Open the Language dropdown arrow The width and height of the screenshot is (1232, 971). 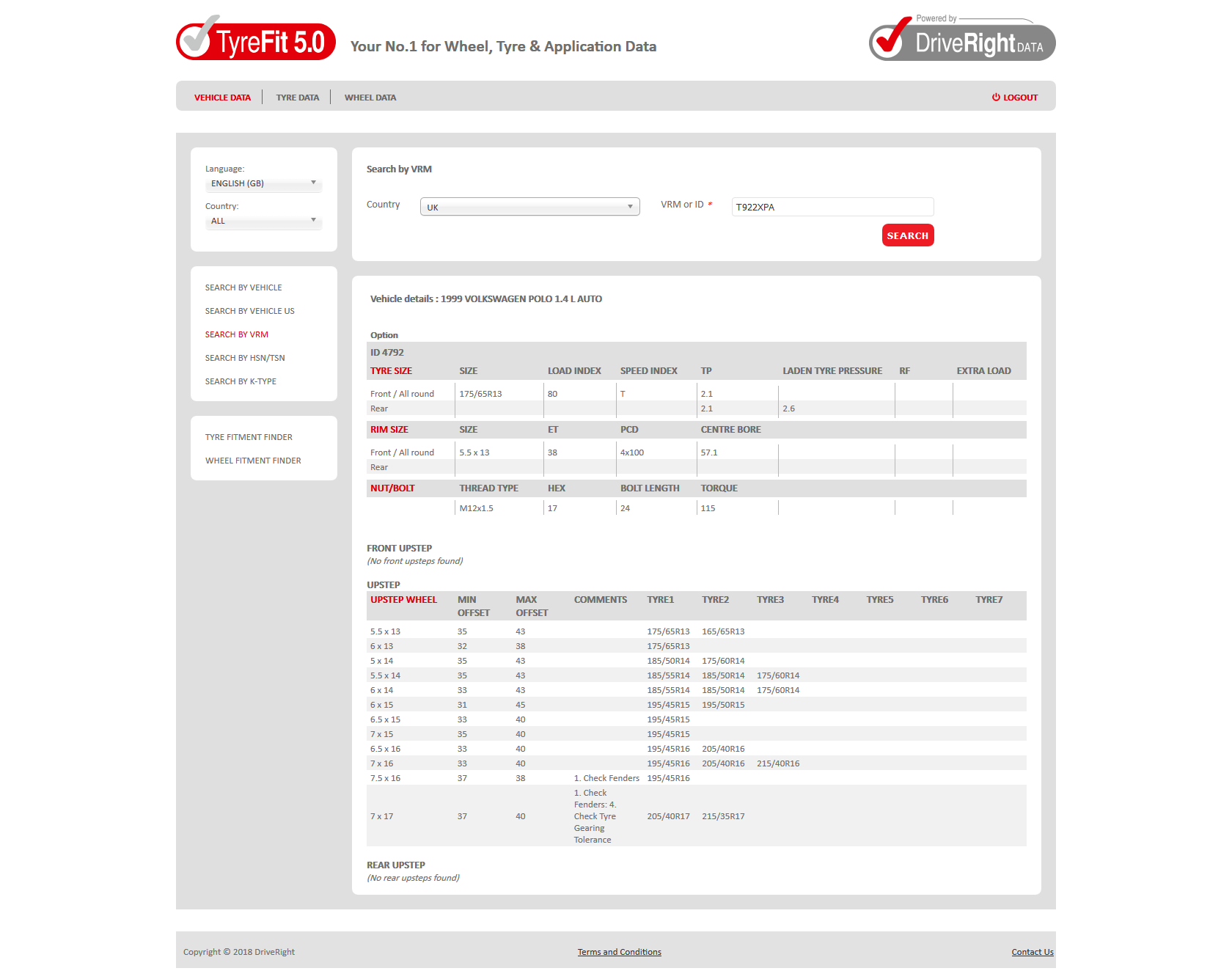pos(314,184)
